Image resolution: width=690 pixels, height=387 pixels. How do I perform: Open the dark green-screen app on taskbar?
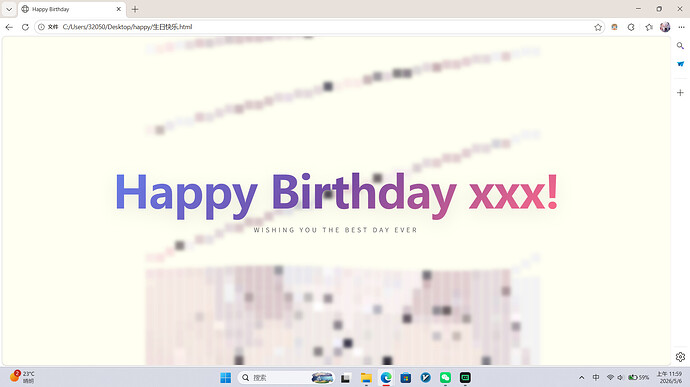pos(465,377)
